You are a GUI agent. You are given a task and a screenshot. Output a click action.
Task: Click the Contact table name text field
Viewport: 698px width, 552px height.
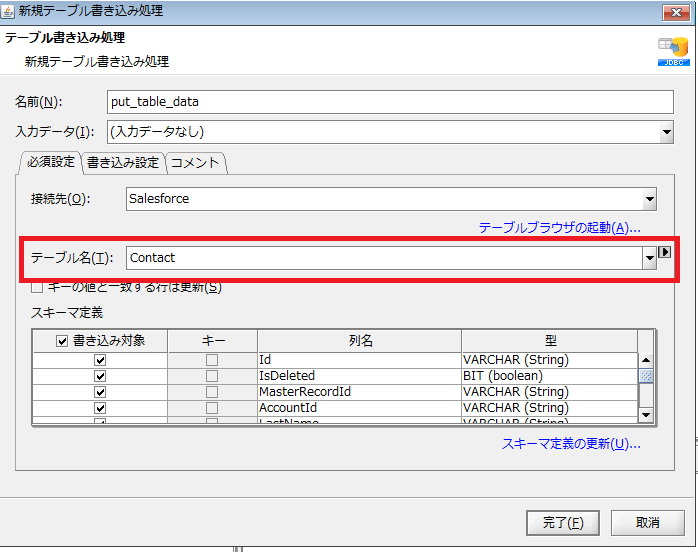tap(385, 258)
